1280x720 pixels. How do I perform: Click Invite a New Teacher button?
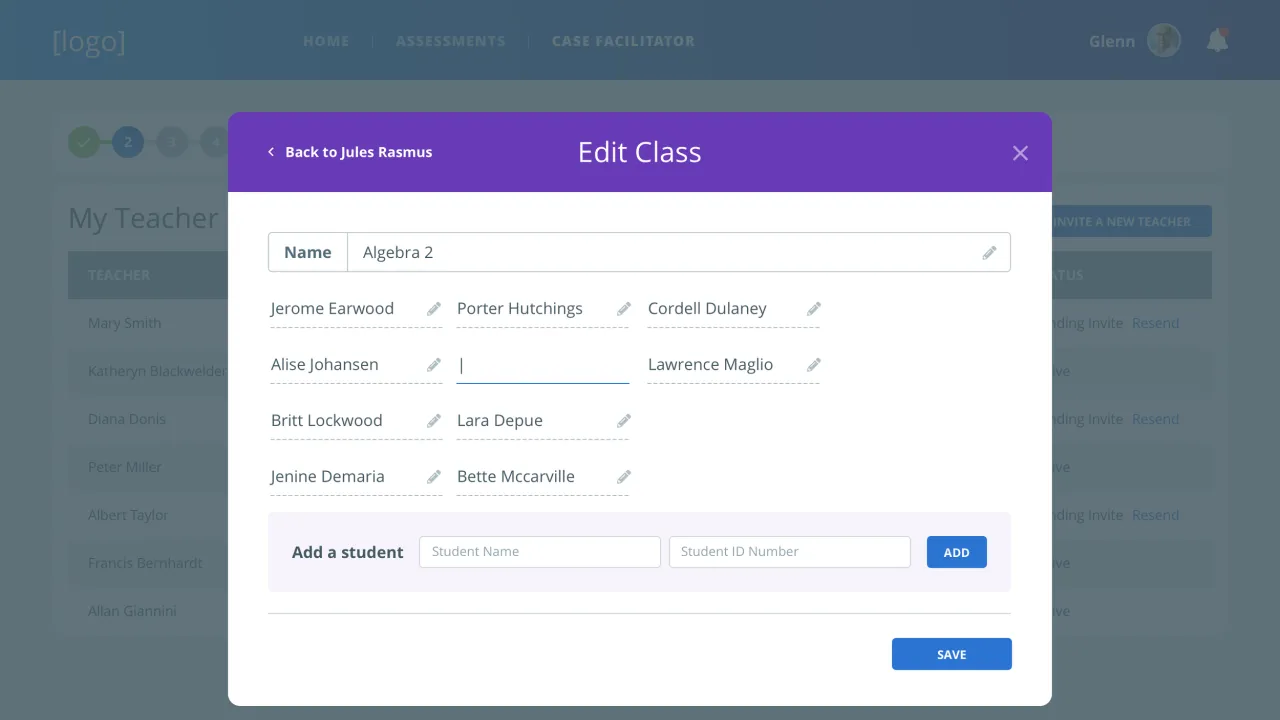coord(1132,222)
